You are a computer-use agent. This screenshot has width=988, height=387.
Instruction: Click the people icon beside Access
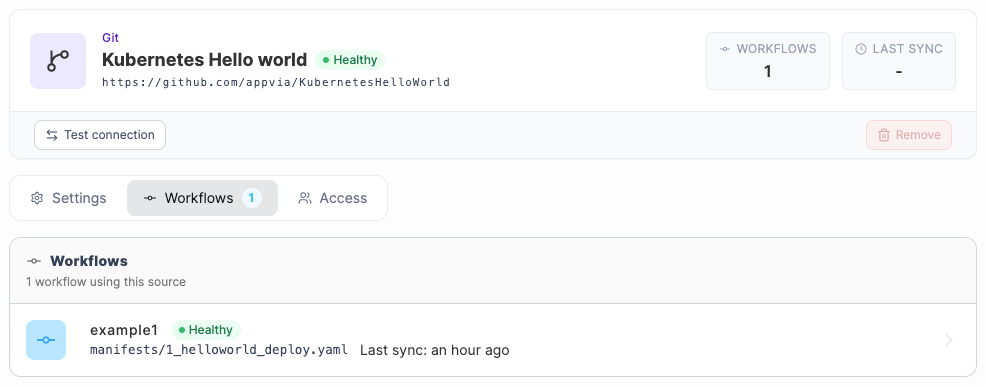coord(305,198)
